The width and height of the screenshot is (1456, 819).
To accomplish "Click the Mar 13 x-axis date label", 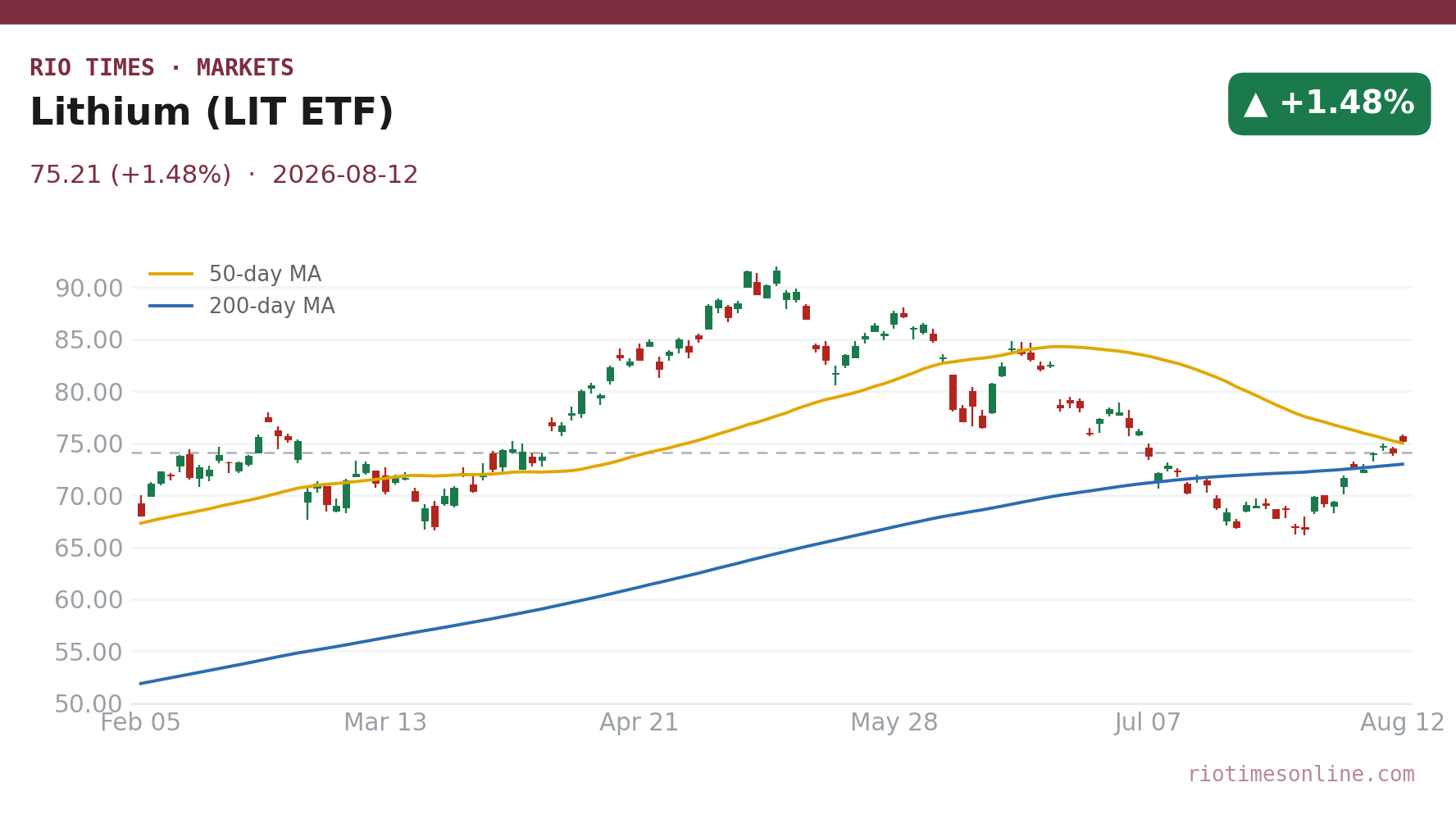I will tap(385, 723).
